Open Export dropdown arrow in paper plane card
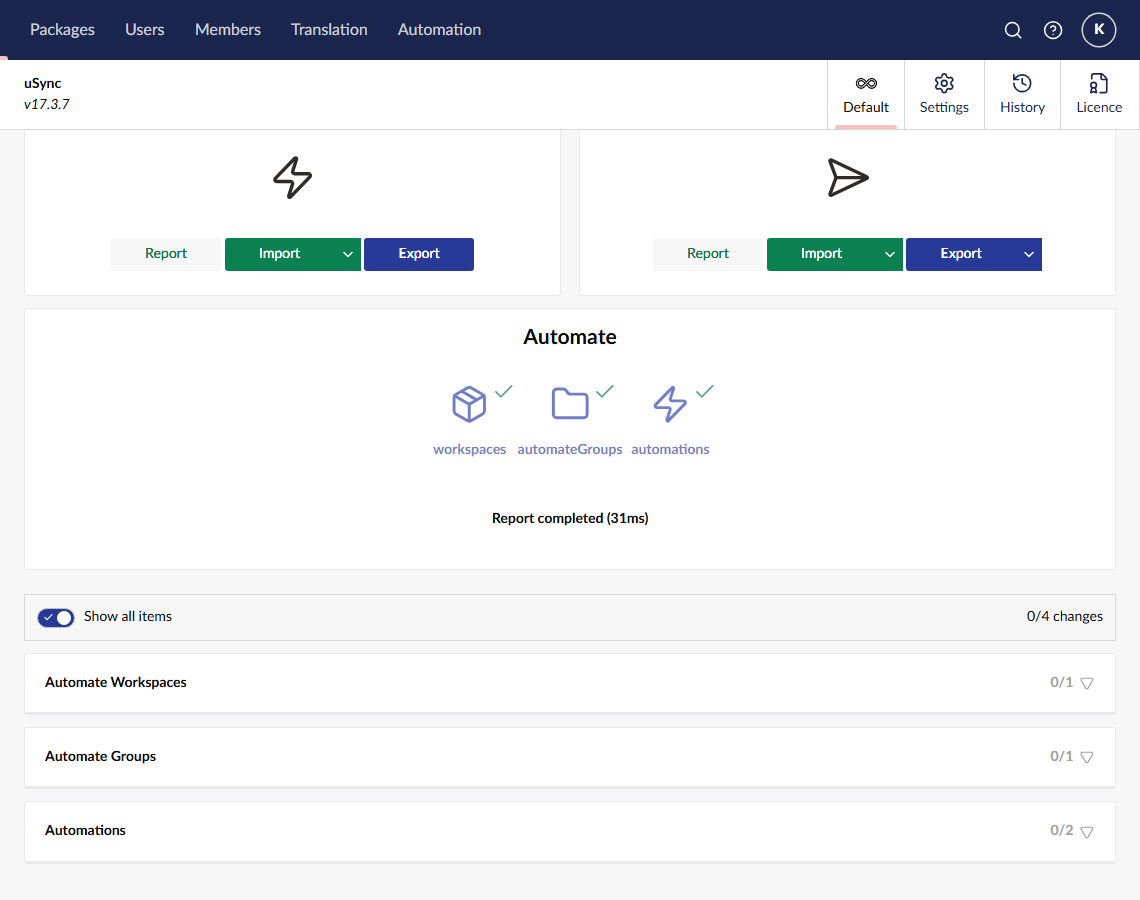The image size is (1140, 900). pyautogui.click(x=1029, y=254)
